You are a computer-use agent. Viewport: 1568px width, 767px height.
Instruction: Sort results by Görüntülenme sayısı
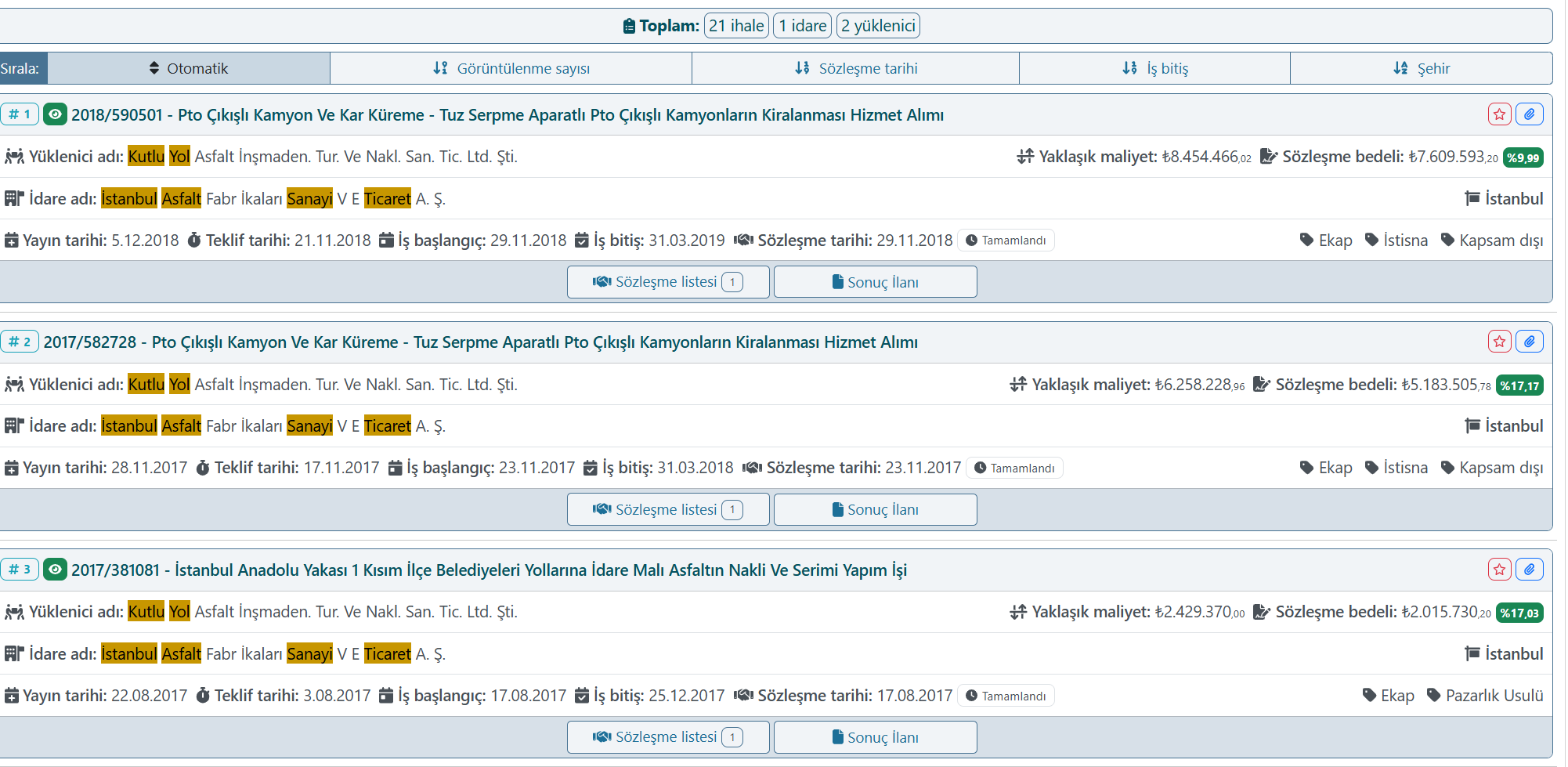click(511, 69)
